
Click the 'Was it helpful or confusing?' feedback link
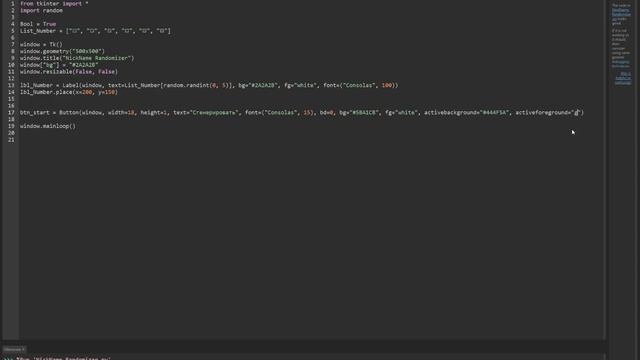click(x=623, y=78)
